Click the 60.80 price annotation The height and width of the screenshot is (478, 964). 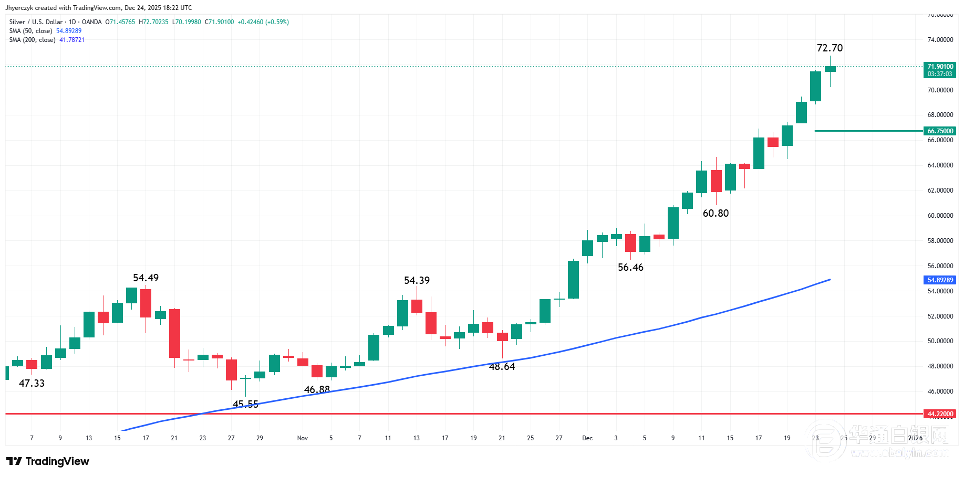coord(715,213)
